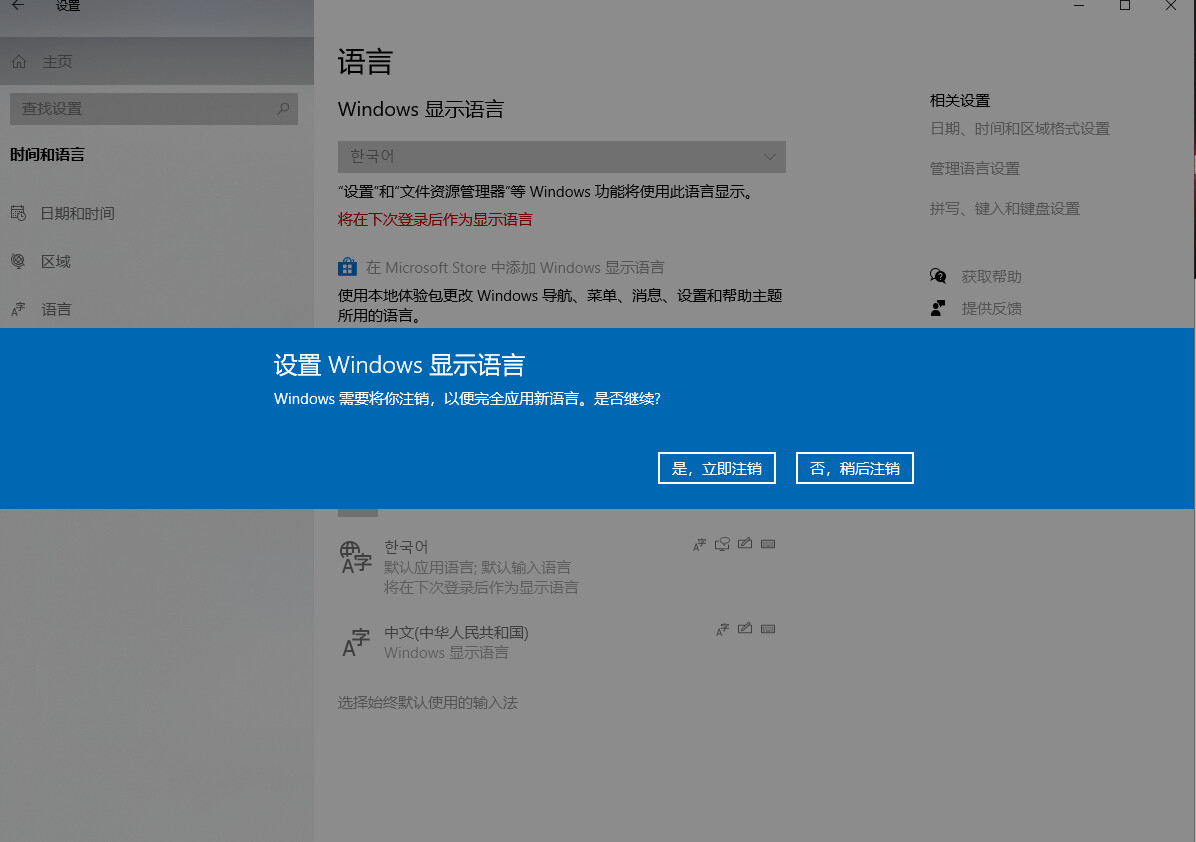
Task: Select 语言 in the left sidebar
Action: (x=56, y=309)
